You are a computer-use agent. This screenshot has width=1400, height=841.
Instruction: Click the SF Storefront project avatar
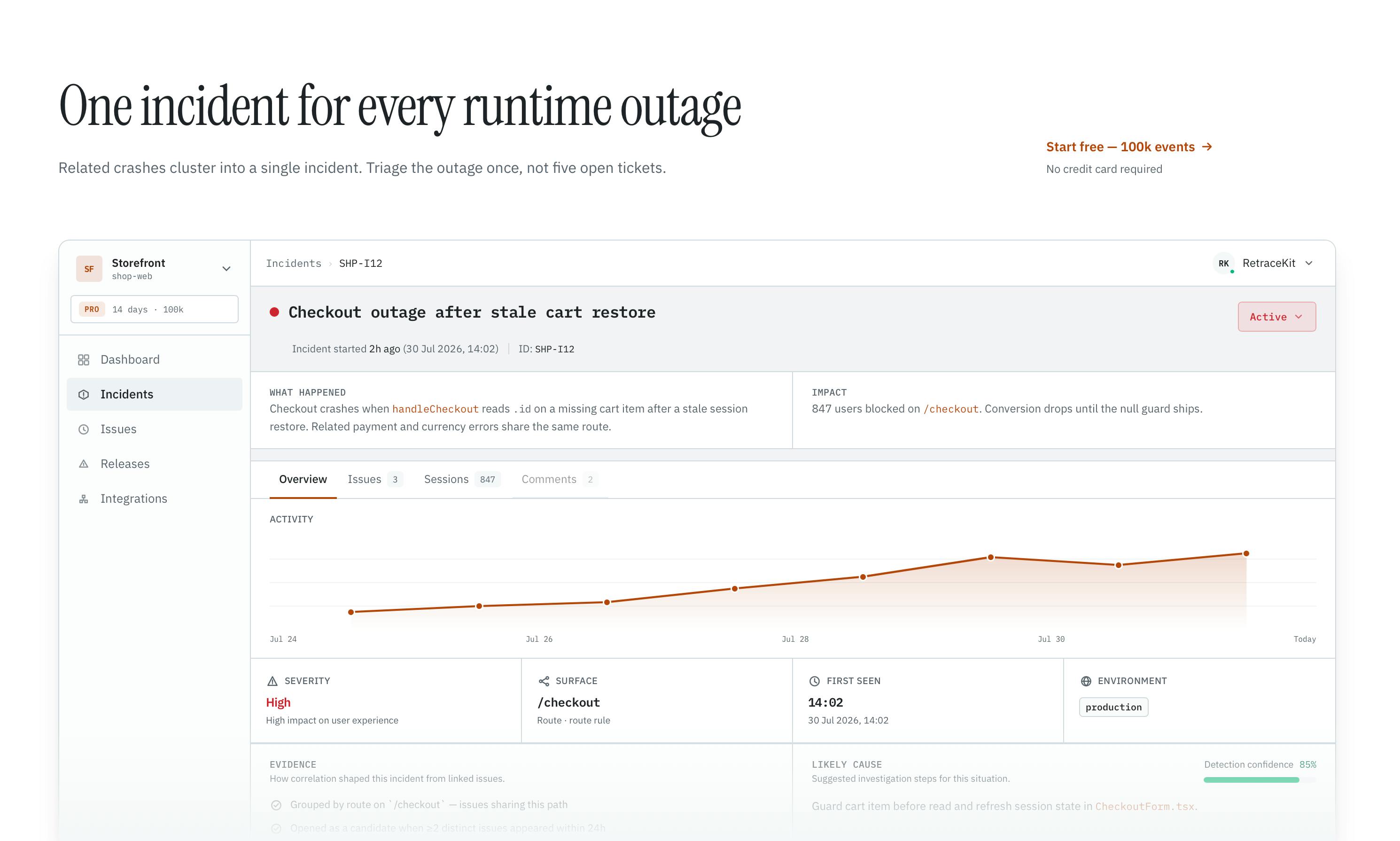click(x=89, y=269)
